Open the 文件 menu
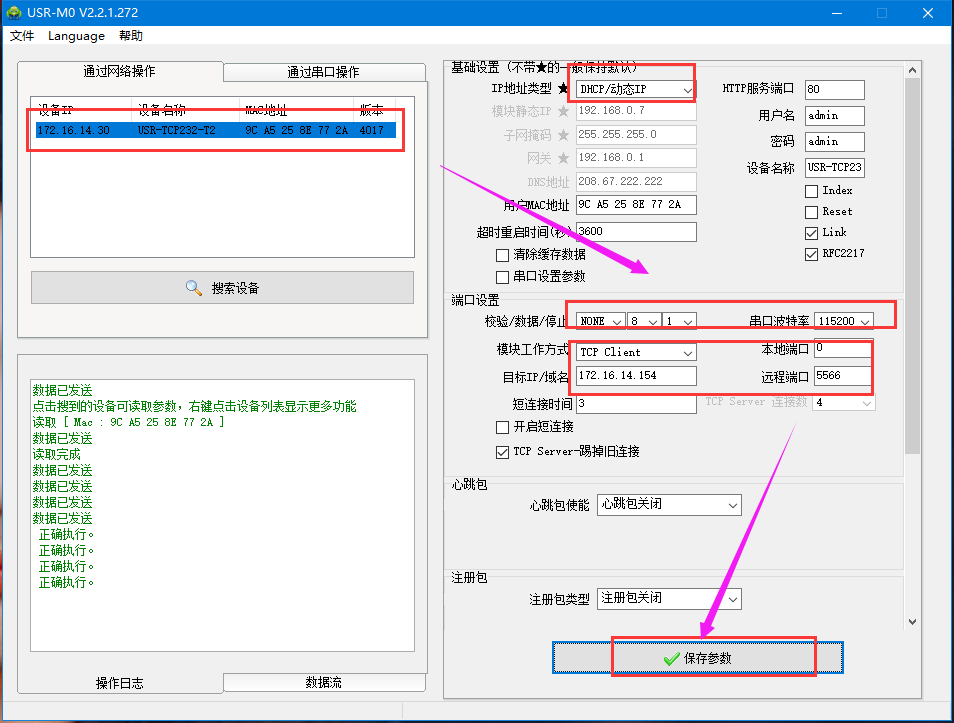Screen dimensions: 954x723 (x=21, y=36)
